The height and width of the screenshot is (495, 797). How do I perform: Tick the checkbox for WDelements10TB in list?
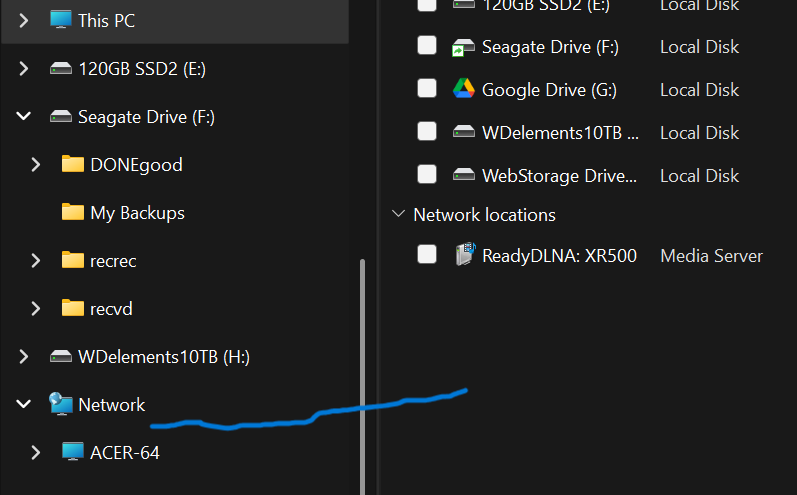pos(427,131)
